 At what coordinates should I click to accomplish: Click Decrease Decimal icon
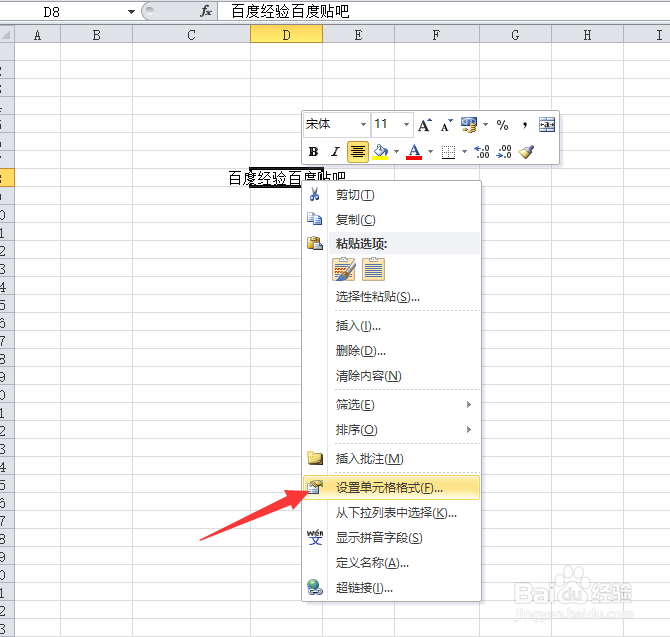pos(504,152)
